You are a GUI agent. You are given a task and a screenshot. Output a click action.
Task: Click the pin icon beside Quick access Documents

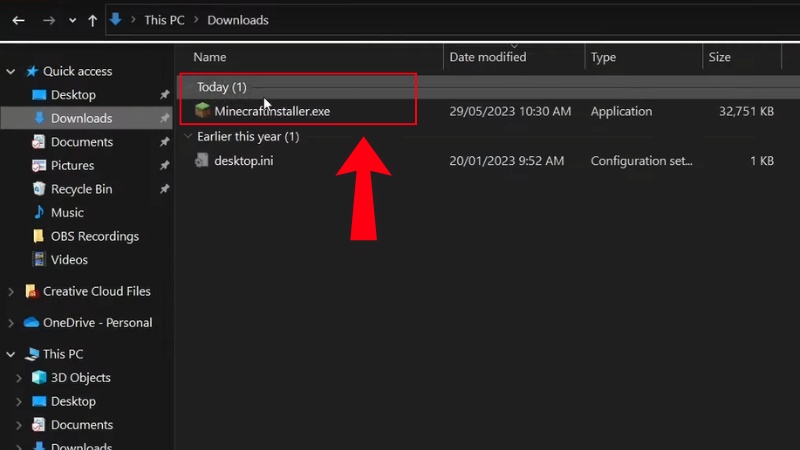click(164, 142)
